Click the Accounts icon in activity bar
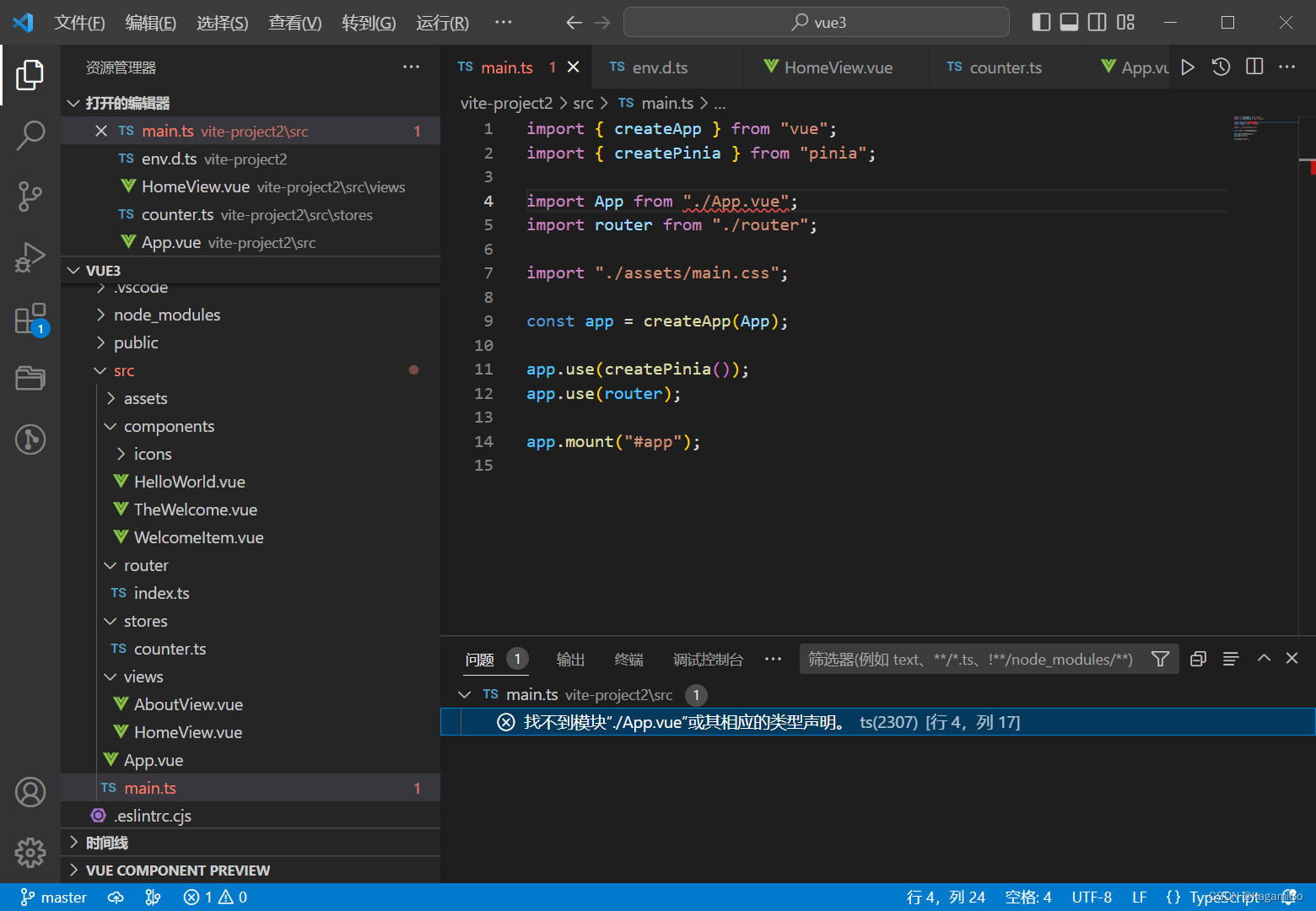The height and width of the screenshot is (911, 1316). (30, 792)
